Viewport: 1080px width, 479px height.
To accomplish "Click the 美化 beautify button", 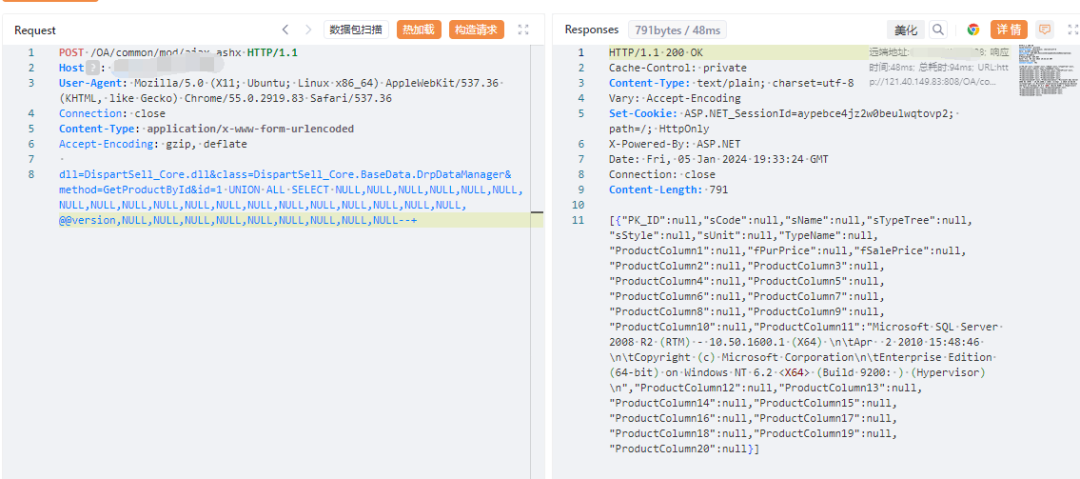I will coord(906,30).
